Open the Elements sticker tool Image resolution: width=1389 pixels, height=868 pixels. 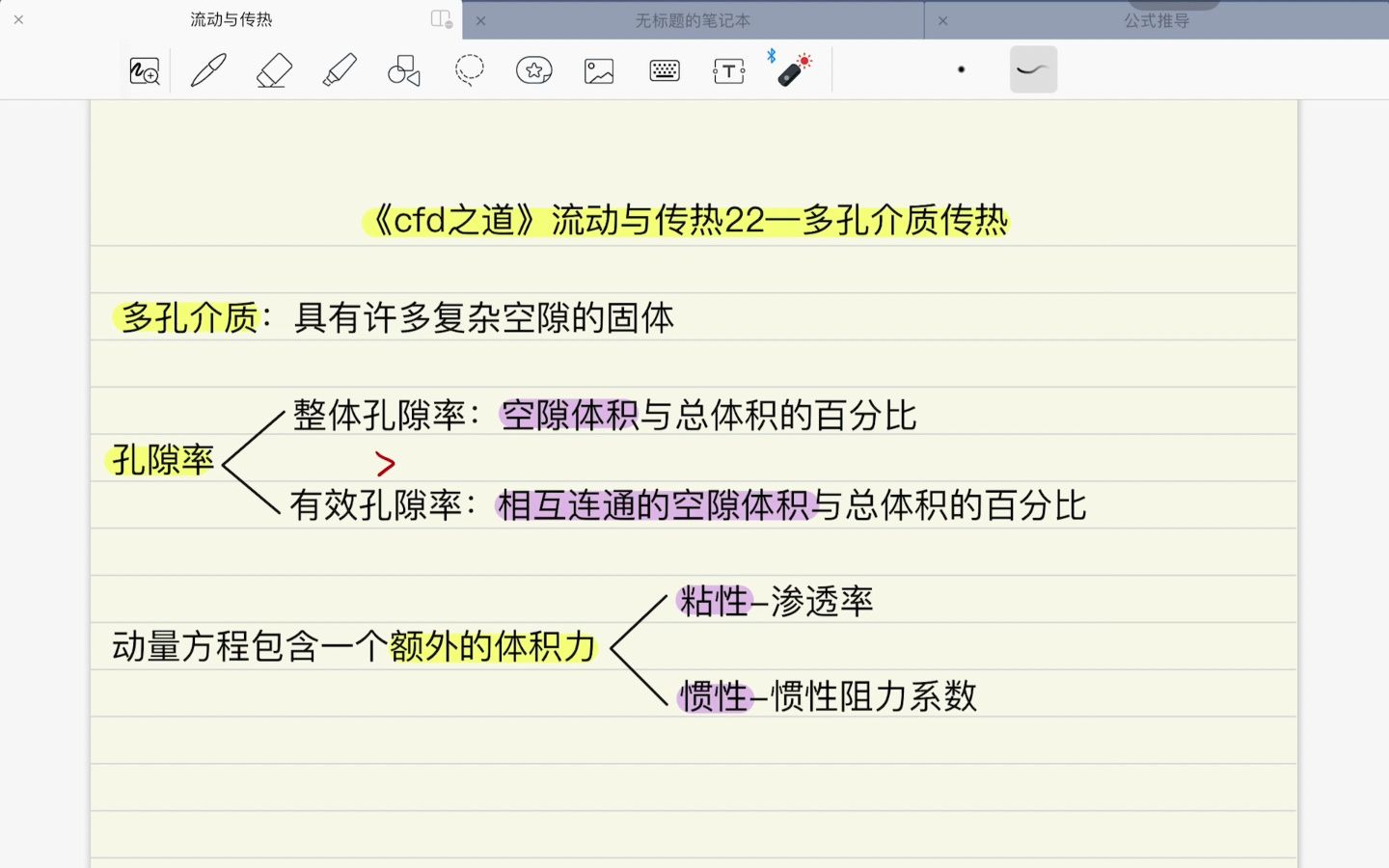pos(534,70)
